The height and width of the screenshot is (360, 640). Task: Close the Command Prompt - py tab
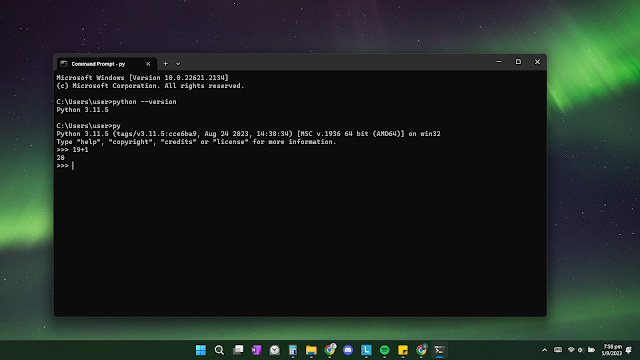(x=148, y=64)
